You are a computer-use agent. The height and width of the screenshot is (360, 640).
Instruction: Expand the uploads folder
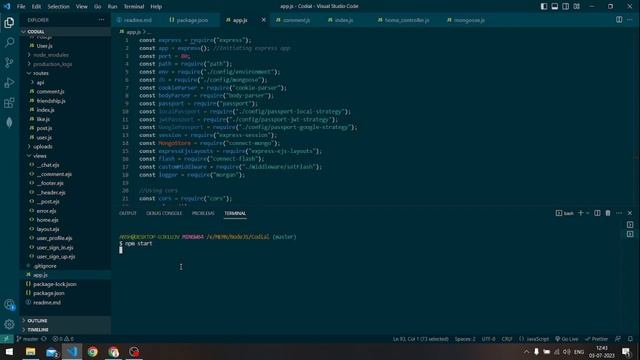(x=65, y=147)
